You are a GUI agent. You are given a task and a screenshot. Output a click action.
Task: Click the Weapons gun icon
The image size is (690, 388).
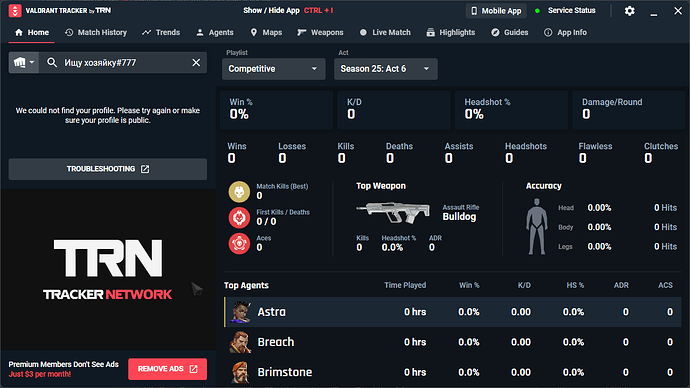point(301,33)
